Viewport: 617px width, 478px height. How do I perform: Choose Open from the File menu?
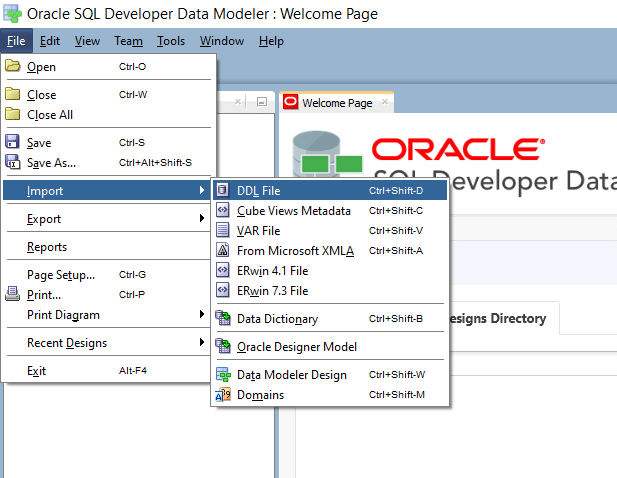pos(107,66)
